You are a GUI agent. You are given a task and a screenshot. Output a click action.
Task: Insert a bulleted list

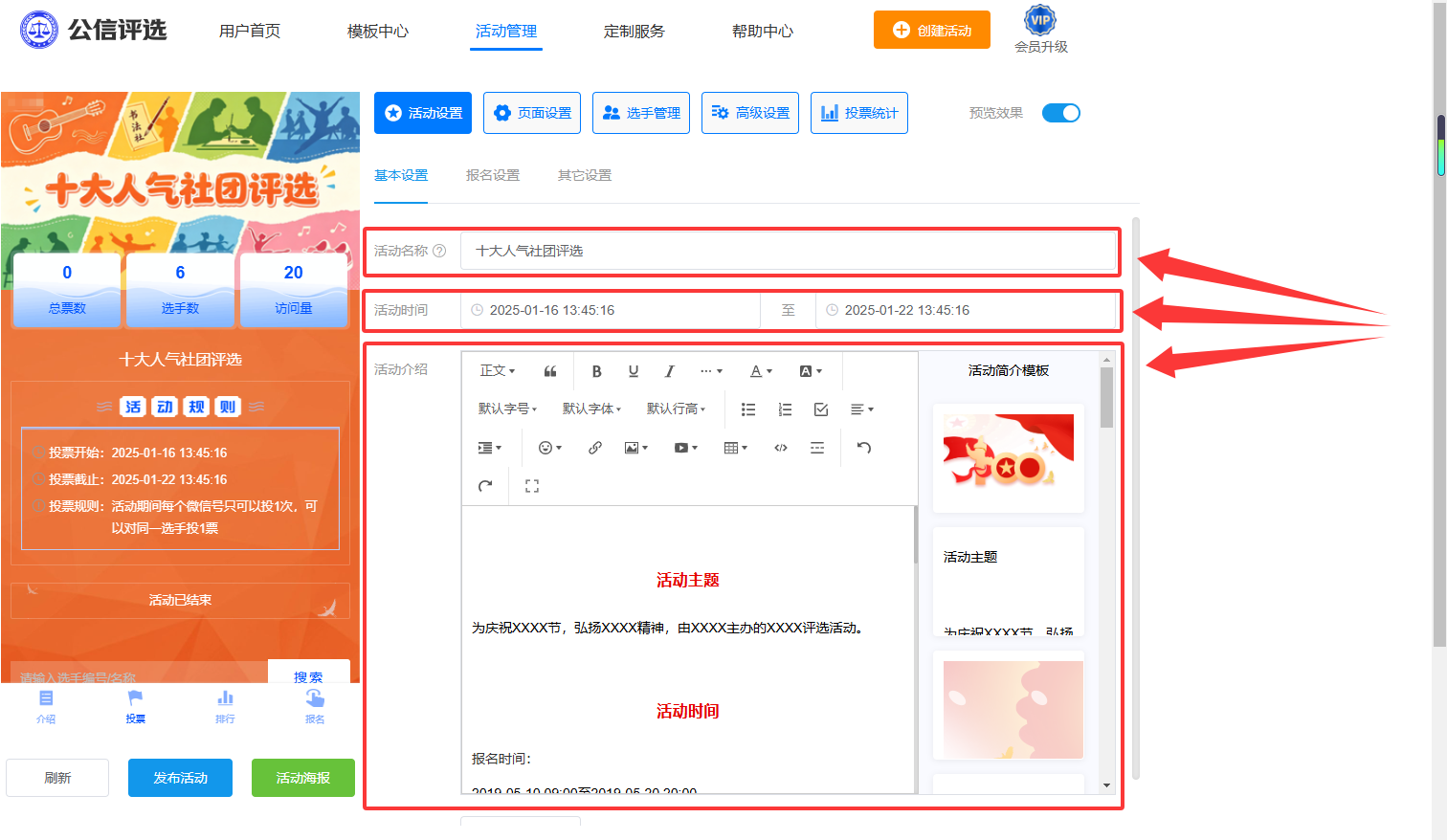[x=748, y=409]
